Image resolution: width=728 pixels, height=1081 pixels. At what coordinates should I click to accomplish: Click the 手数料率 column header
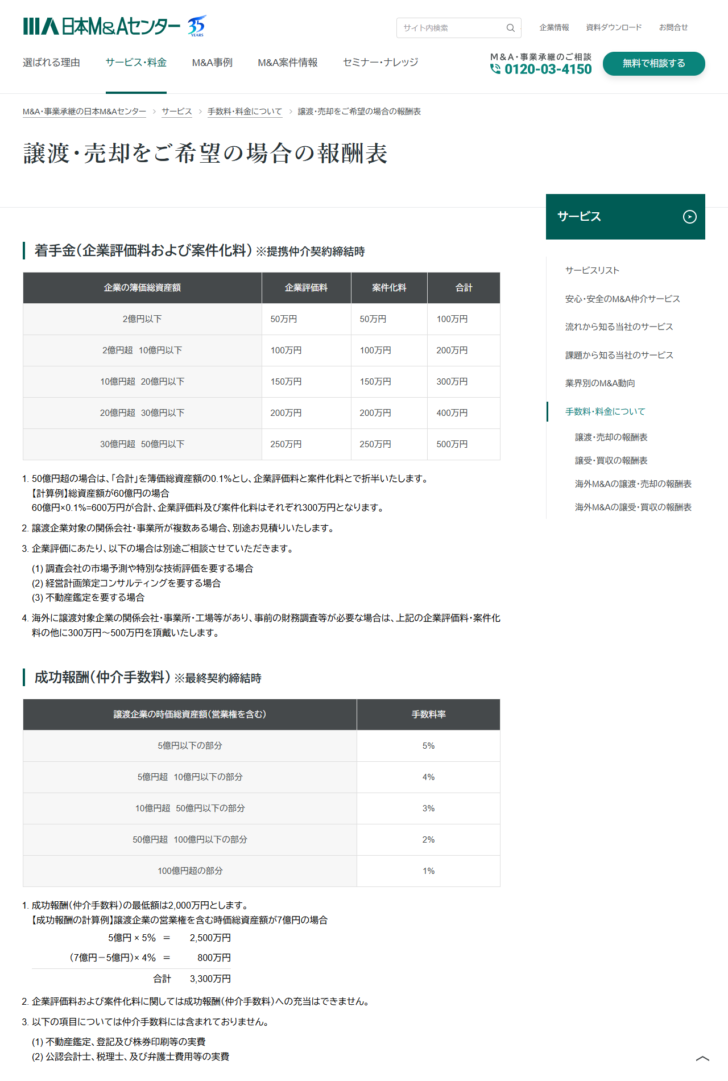[428, 714]
